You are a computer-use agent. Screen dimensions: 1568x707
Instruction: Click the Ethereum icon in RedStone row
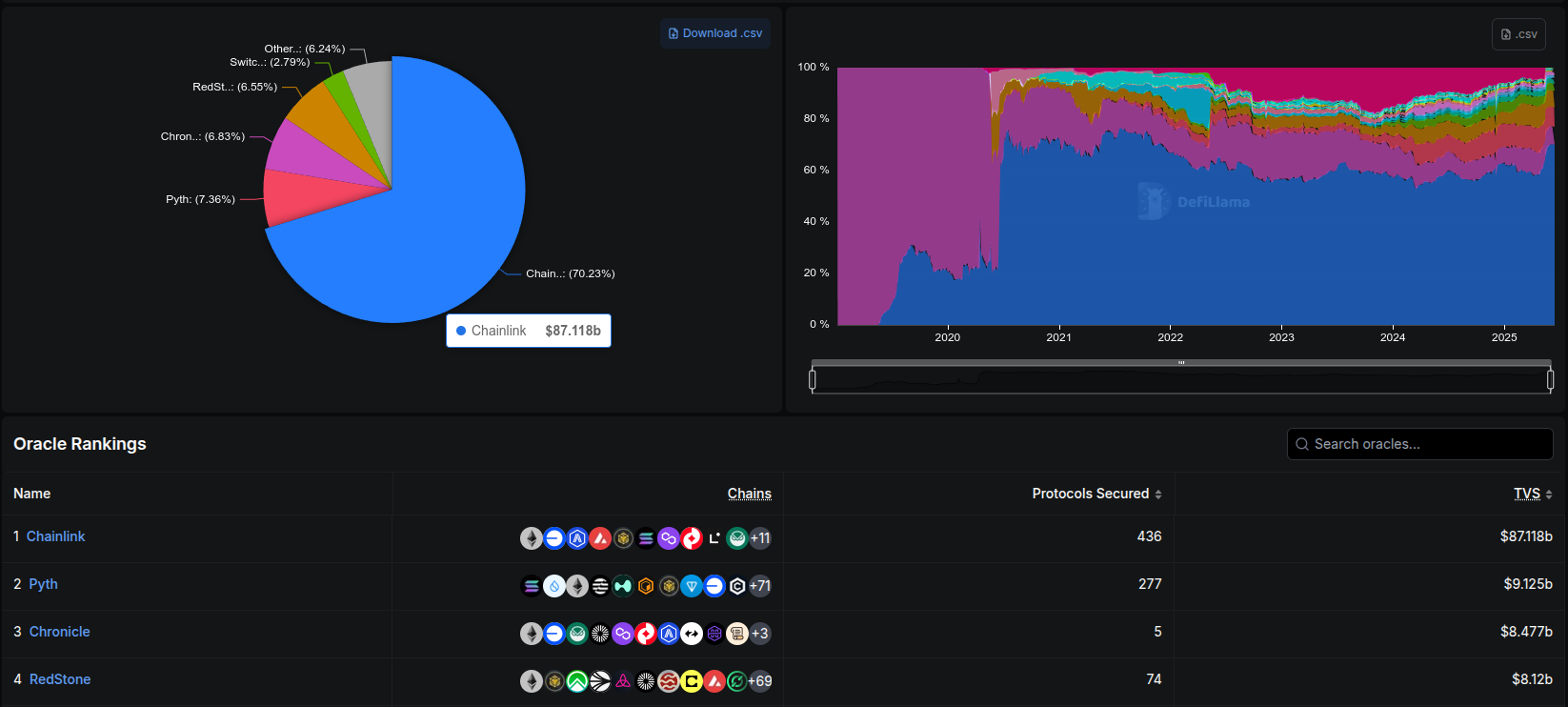click(532, 681)
